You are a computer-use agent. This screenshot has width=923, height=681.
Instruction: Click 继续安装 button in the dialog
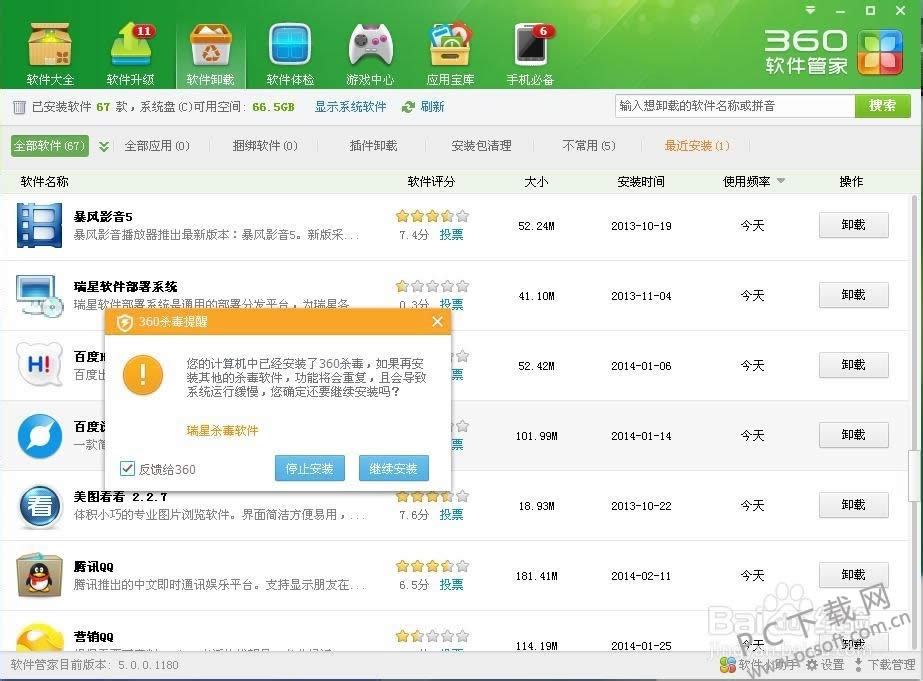pos(394,469)
